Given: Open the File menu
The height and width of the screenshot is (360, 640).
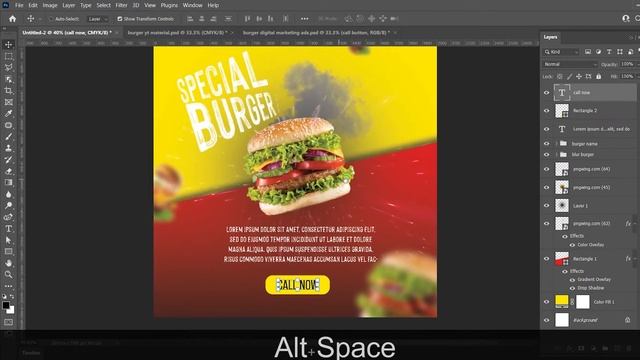Looking at the screenshot, I should click(19, 5).
